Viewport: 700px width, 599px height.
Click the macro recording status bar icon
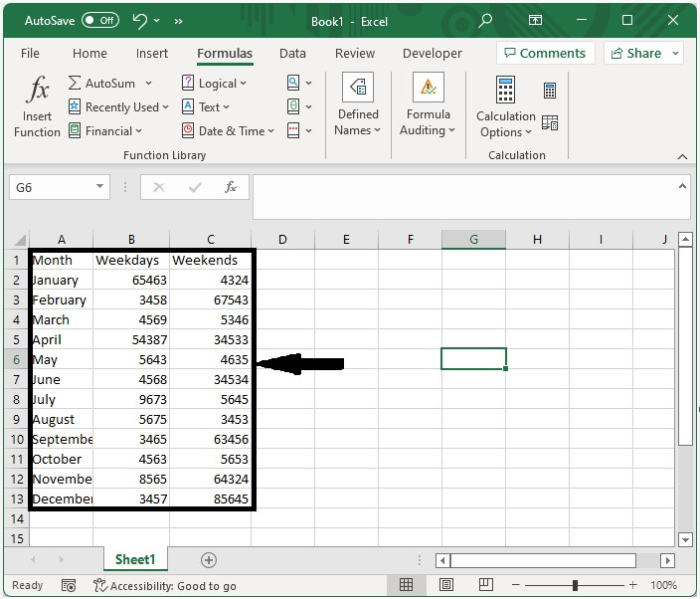68,585
